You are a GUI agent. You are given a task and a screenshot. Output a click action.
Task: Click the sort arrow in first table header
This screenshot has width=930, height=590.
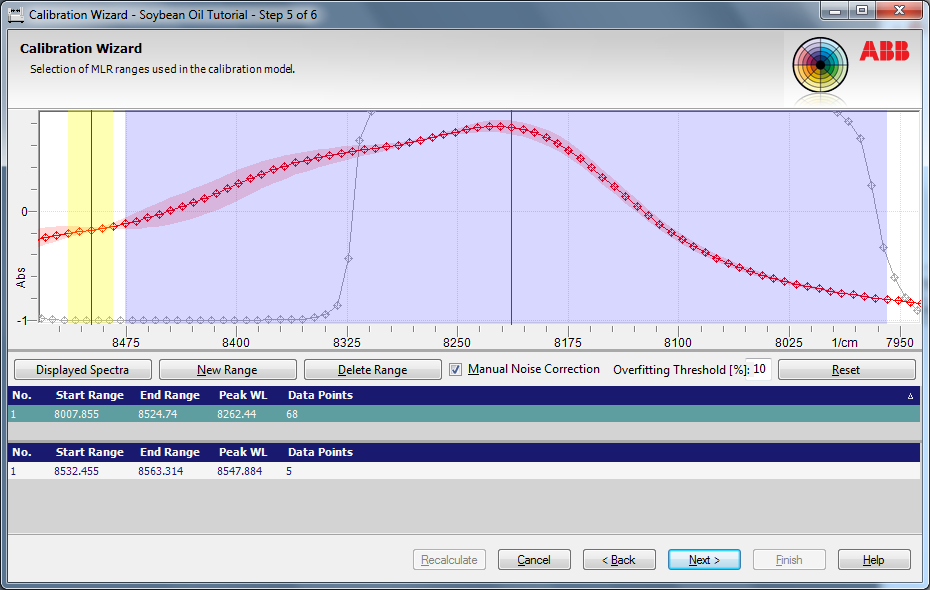910,396
